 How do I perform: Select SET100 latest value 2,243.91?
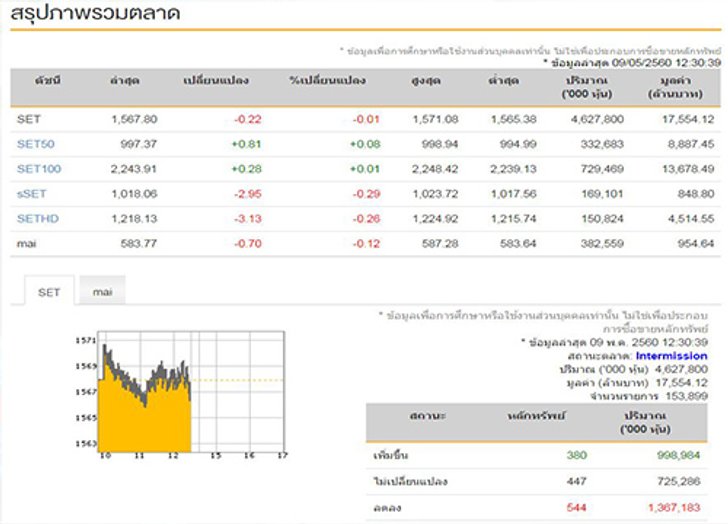(x=134, y=169)
